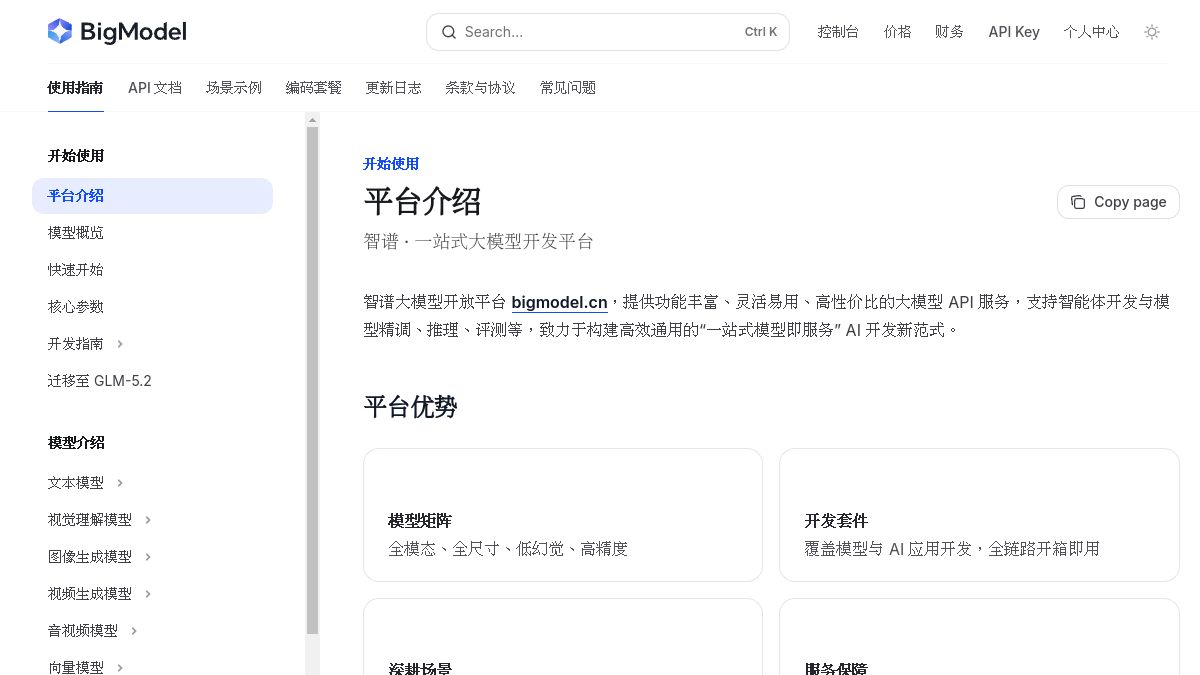Viewport: 1200px width, 675px height.
Task: Open the 开发套件 card
Action: [x=979, y=515]
